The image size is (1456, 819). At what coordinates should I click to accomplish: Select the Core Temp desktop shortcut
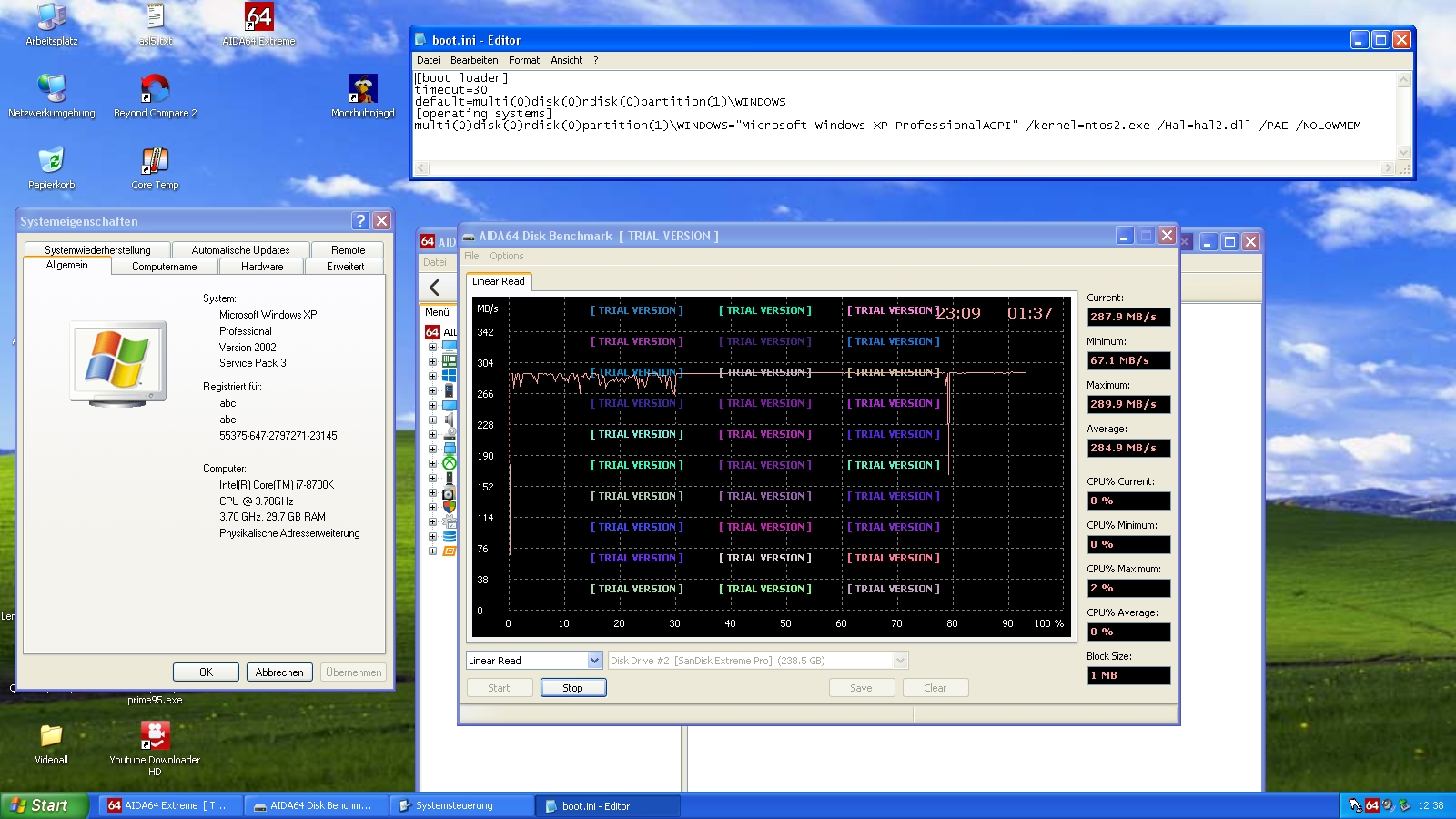pos(155,168)
